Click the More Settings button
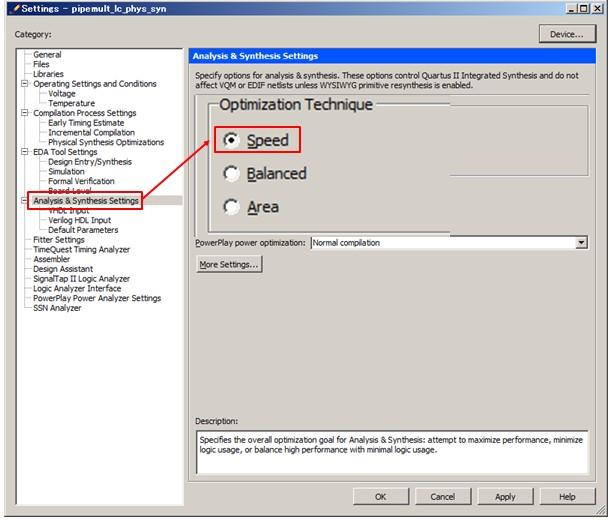Screen dimensions: 611x522 [229, 264]
